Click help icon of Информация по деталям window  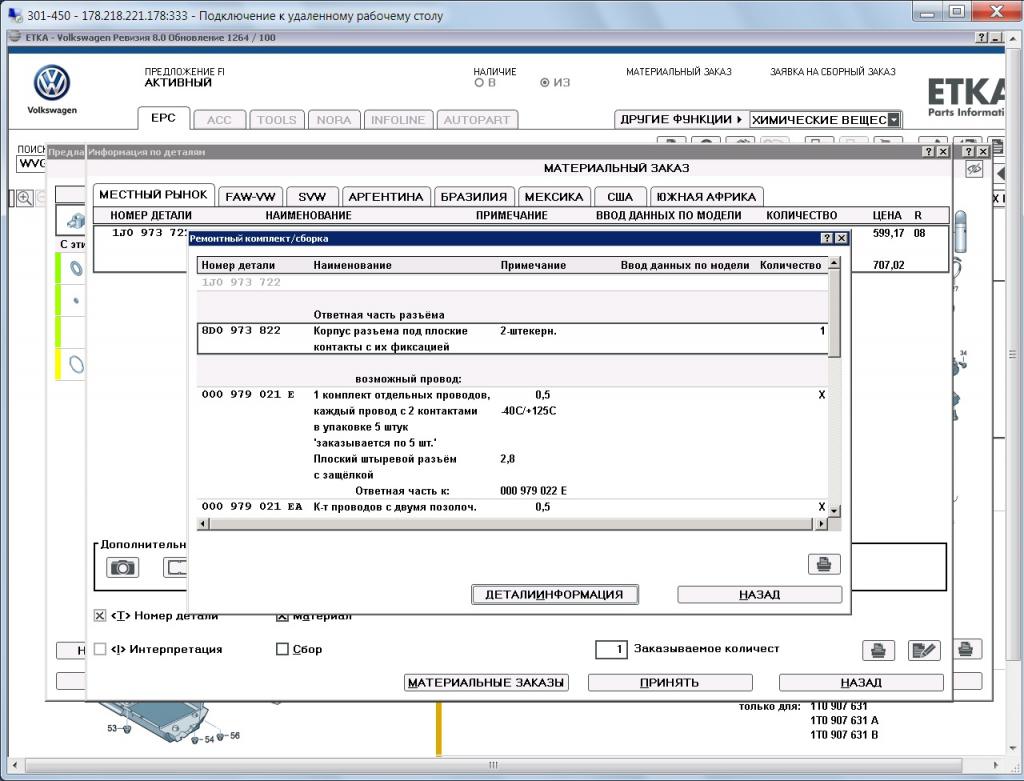click(929, 151)
